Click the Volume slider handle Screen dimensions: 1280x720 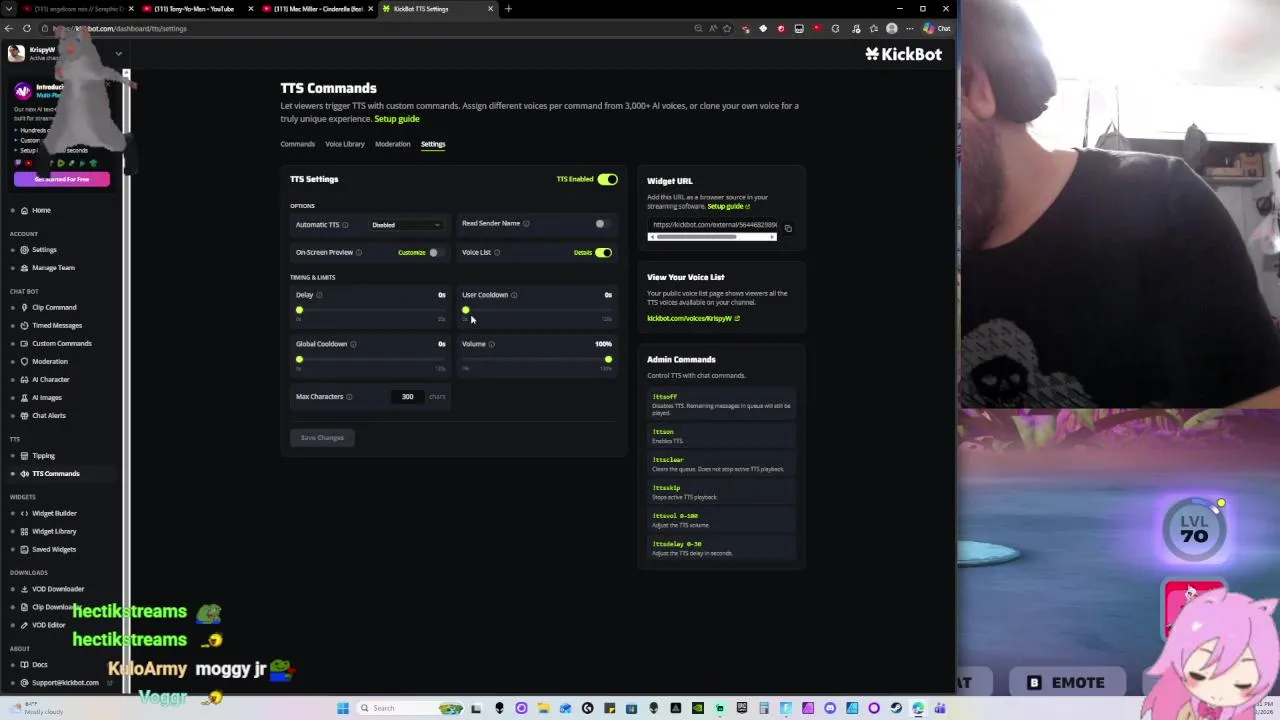[608, 359]
